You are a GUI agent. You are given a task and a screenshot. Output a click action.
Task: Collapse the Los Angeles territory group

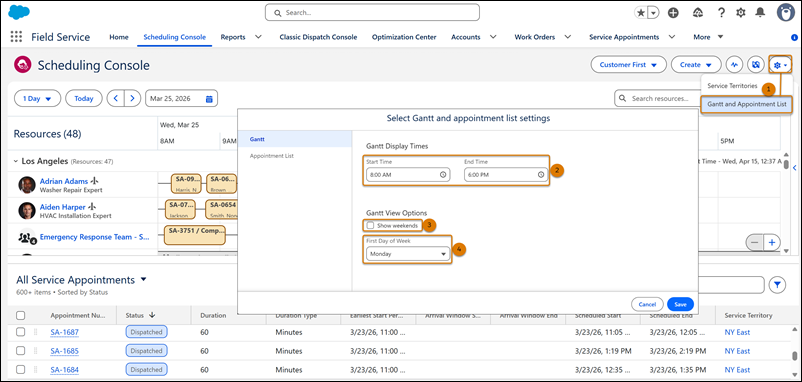pyautogui.click(x=15, y=161)
